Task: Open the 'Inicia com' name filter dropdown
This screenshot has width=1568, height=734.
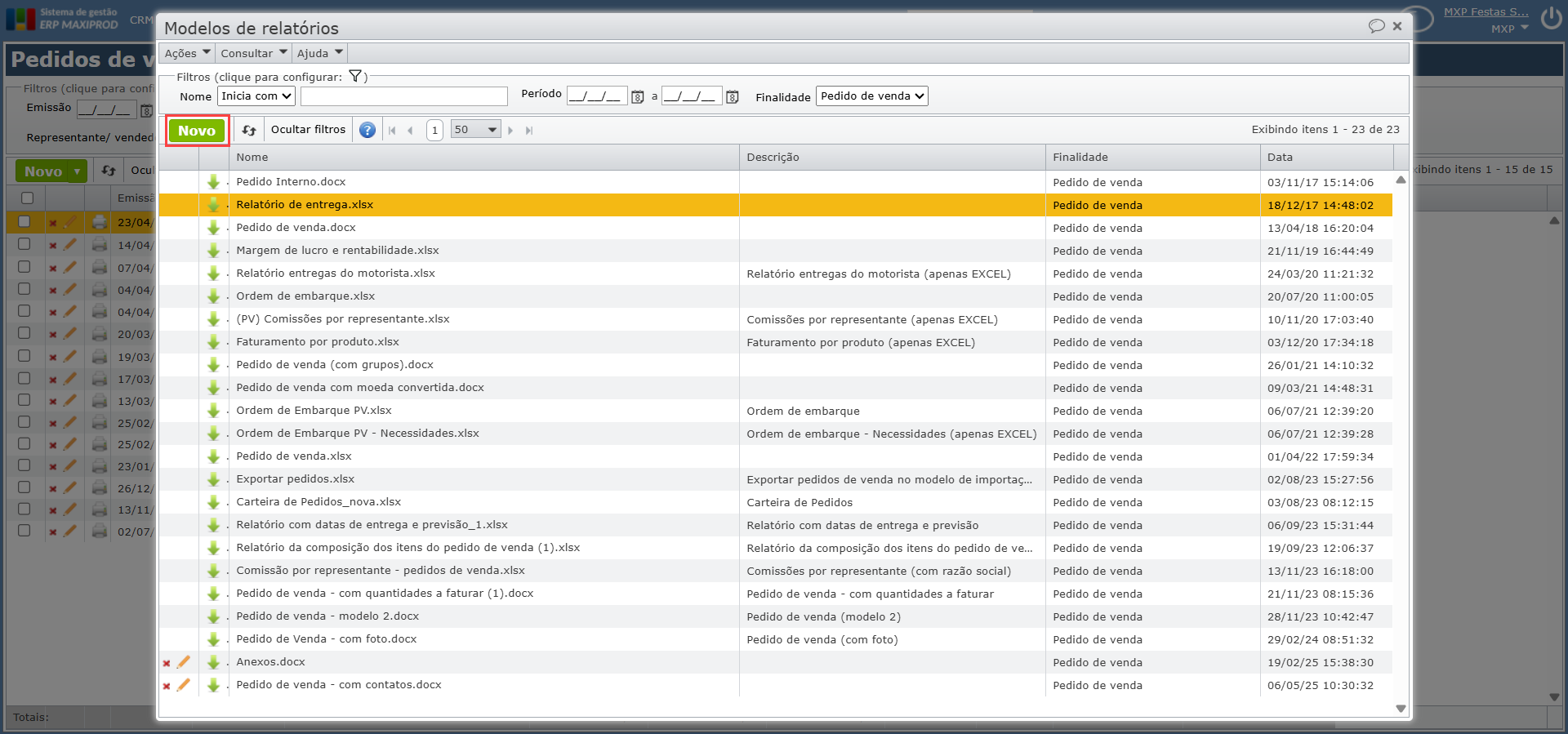Action: tap(256, 96)
